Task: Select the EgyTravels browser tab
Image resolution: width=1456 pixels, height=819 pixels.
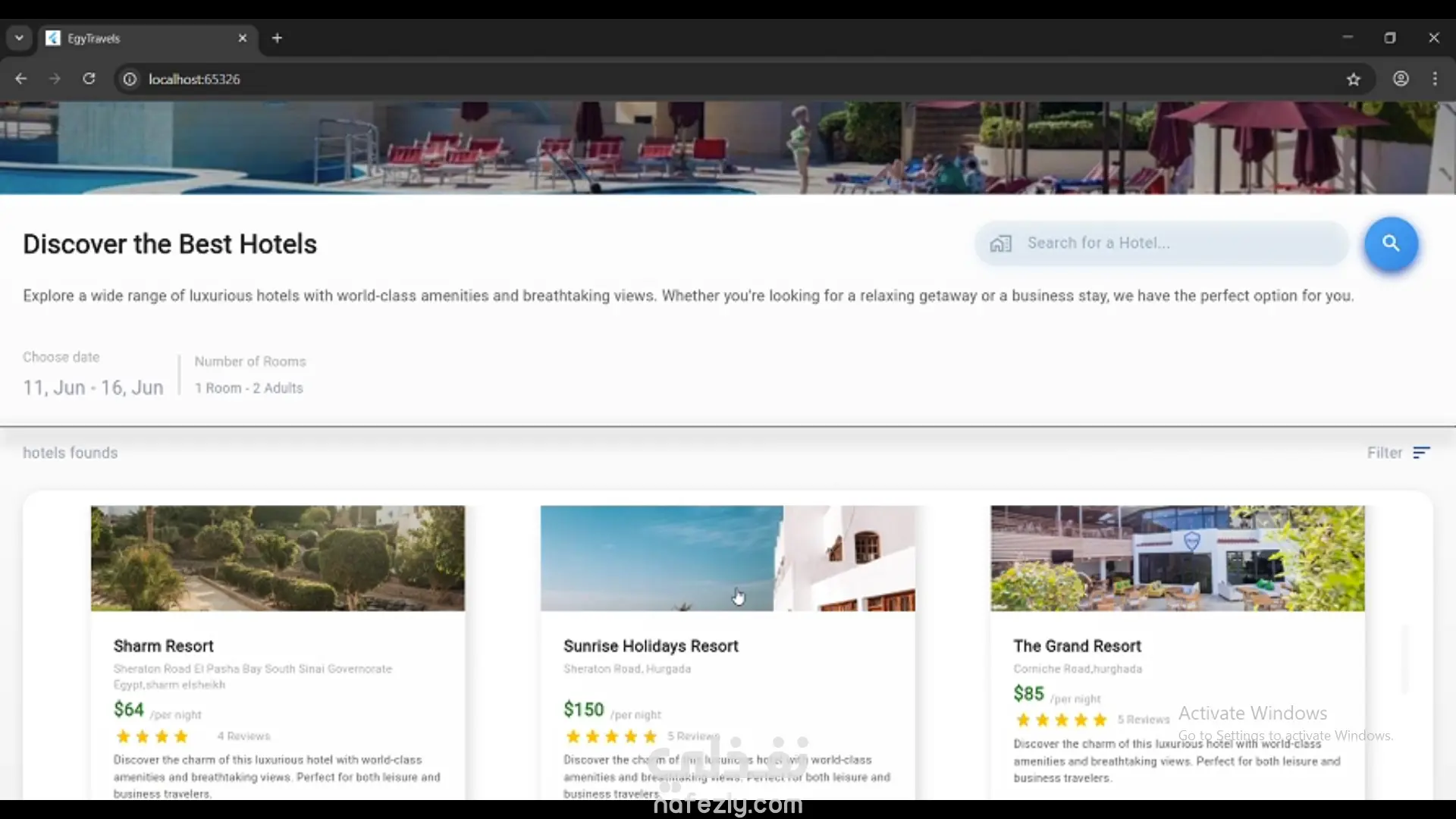Action: tap(136, 38)
